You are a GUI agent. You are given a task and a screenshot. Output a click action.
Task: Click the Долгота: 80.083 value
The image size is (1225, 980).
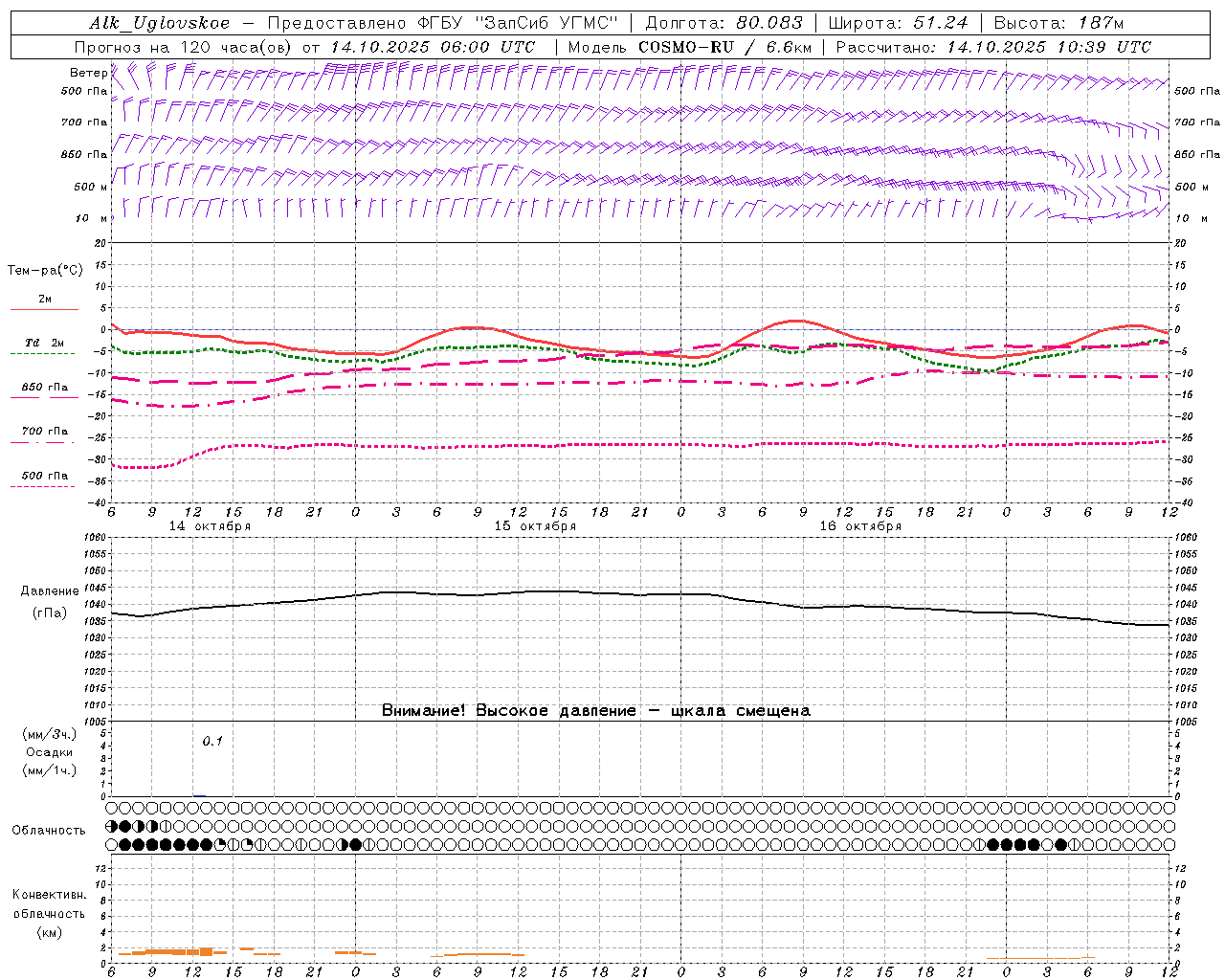click(726, 23)
